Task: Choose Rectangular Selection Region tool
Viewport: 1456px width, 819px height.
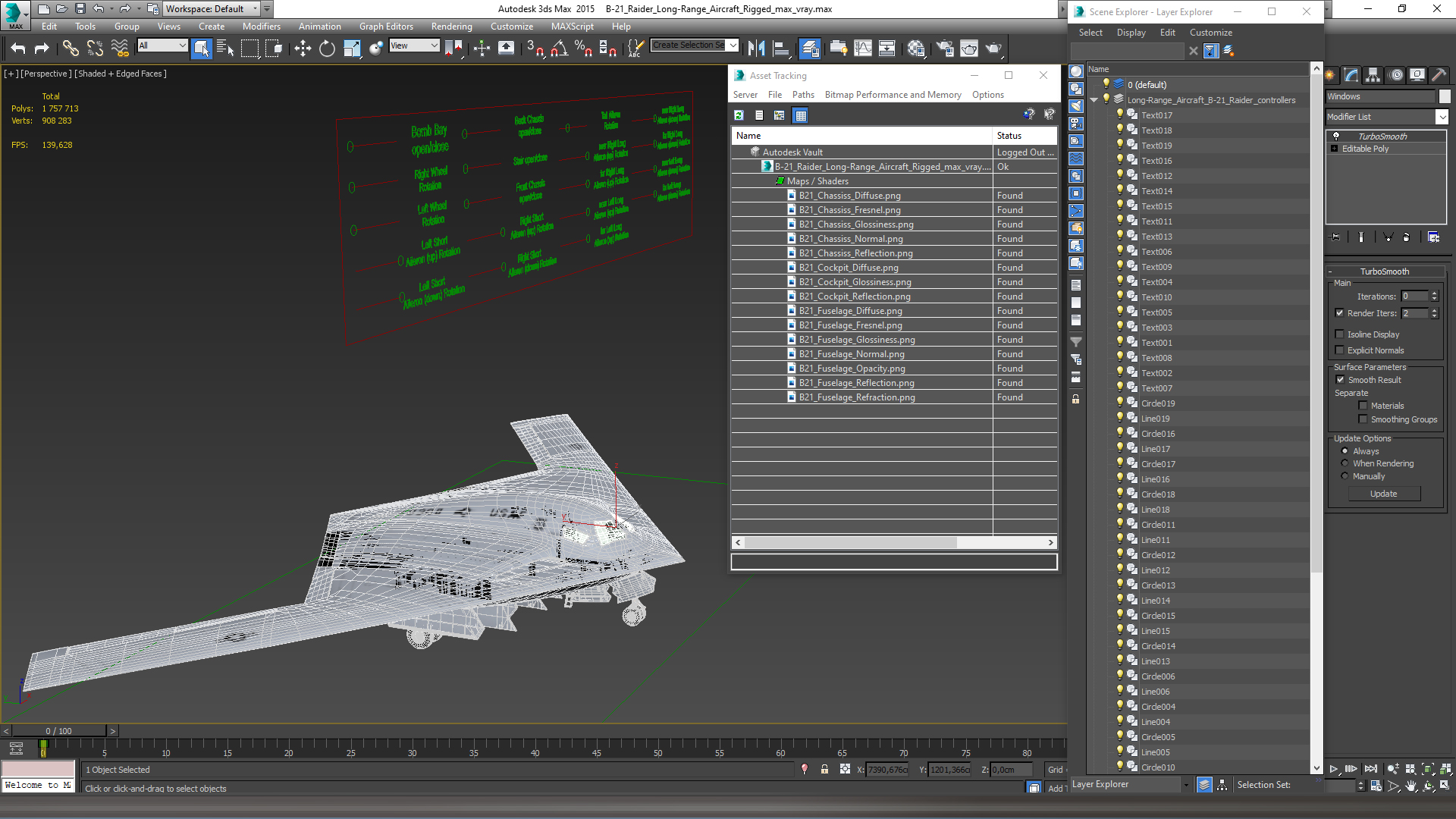Action: coord(249,49)
